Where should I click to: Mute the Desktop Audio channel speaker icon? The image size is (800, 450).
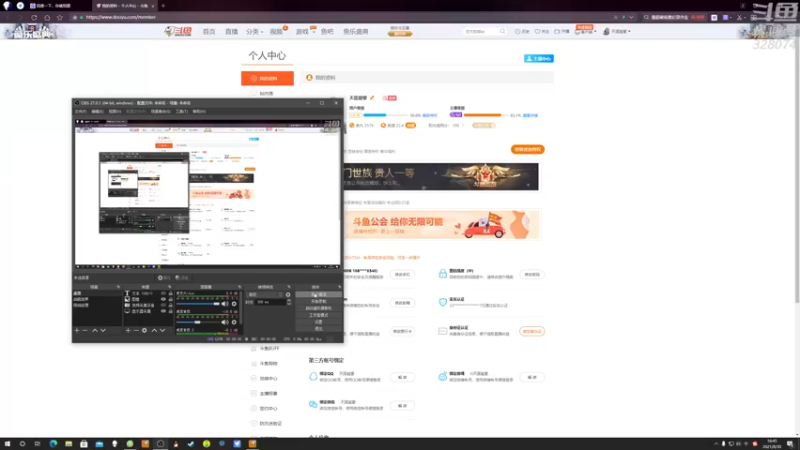225,322
